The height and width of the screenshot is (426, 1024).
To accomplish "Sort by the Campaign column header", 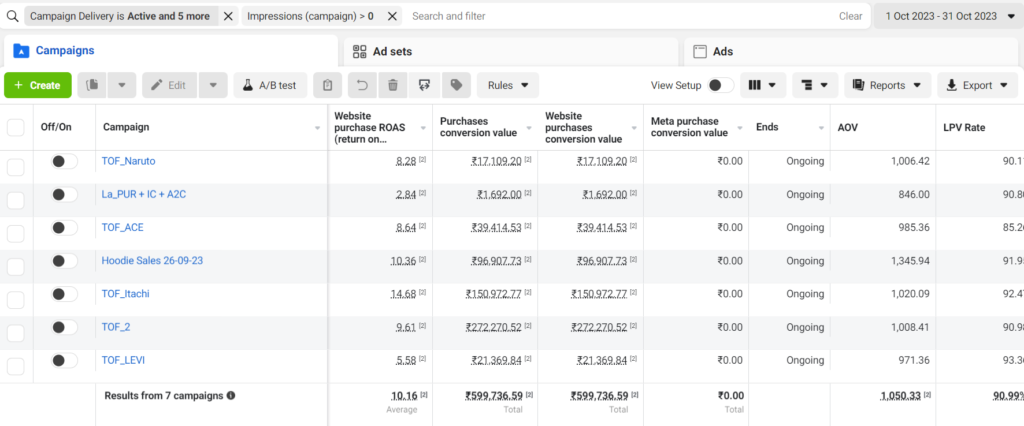I will pos(212,127).
